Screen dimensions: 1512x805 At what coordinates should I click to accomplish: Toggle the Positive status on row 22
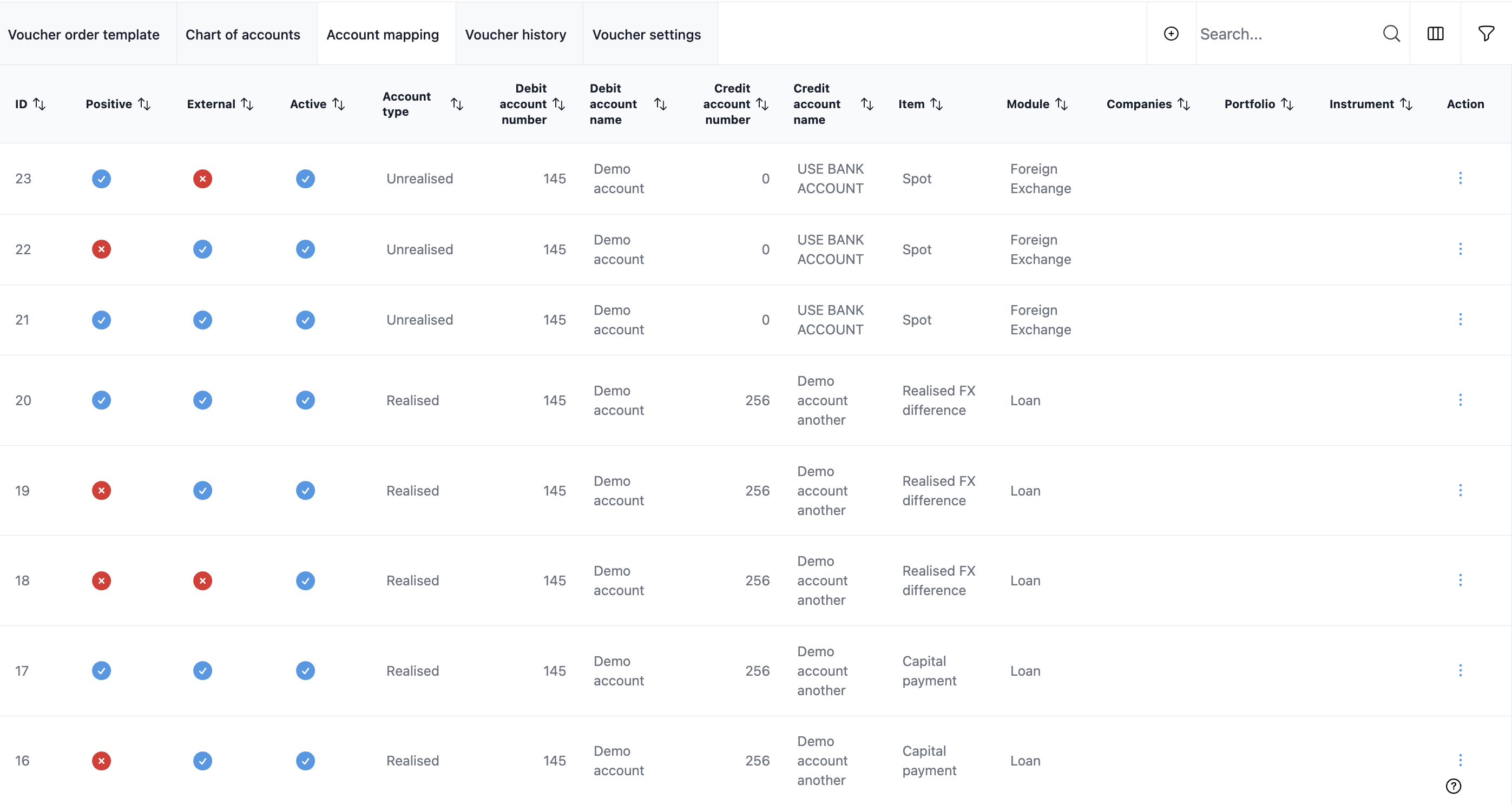tap(101, 249)
